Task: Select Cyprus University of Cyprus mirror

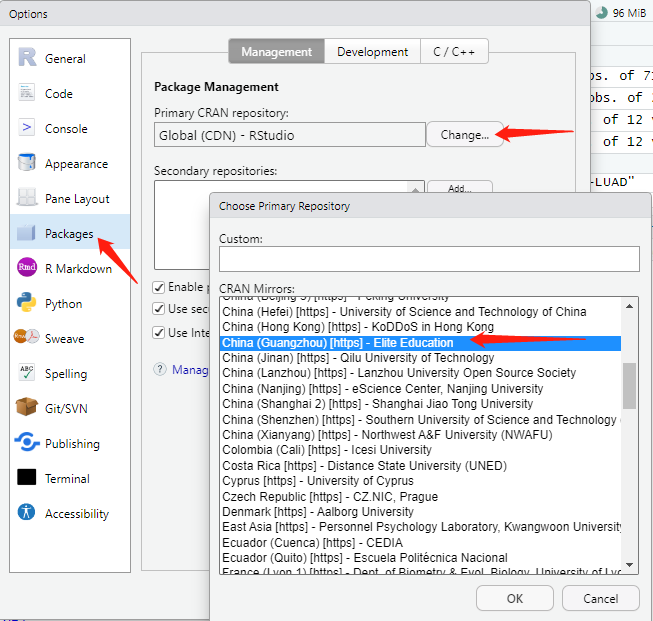Action: point(420,481)
